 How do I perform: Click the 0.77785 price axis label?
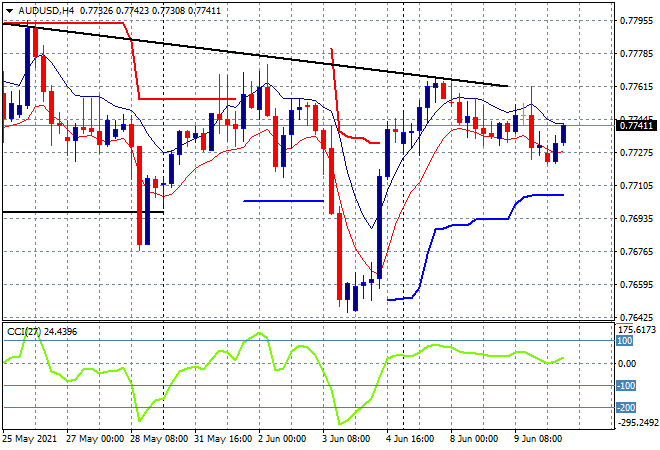click(636, 53)
